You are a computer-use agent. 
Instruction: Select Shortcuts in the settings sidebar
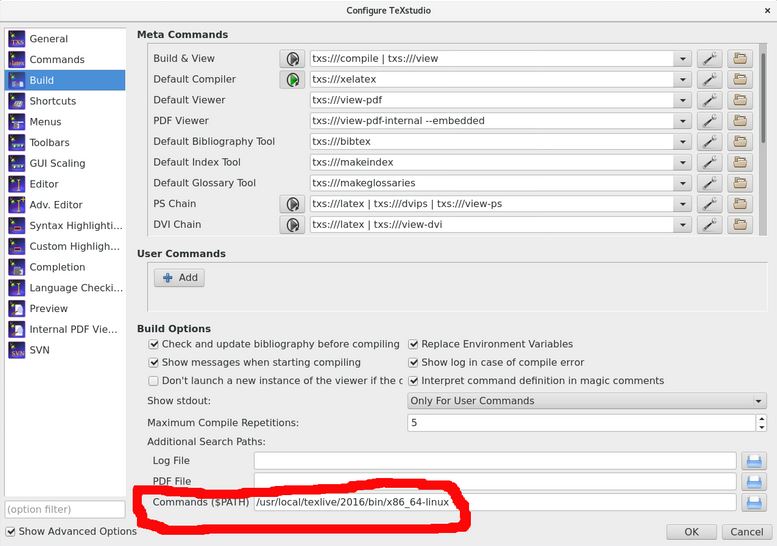(50, 101)
